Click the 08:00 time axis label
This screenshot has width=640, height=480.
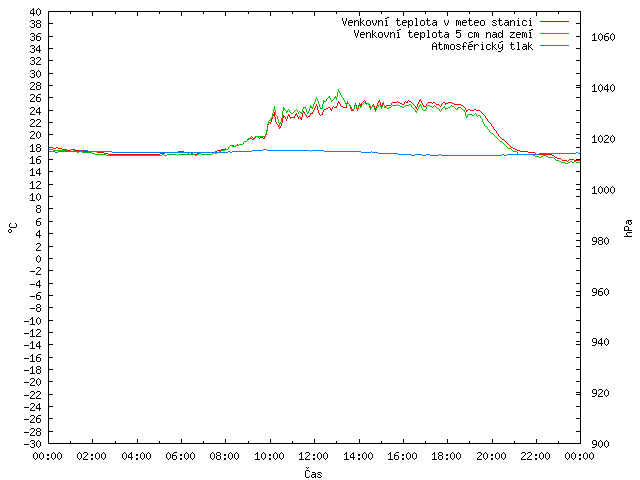tap(225, 456)
